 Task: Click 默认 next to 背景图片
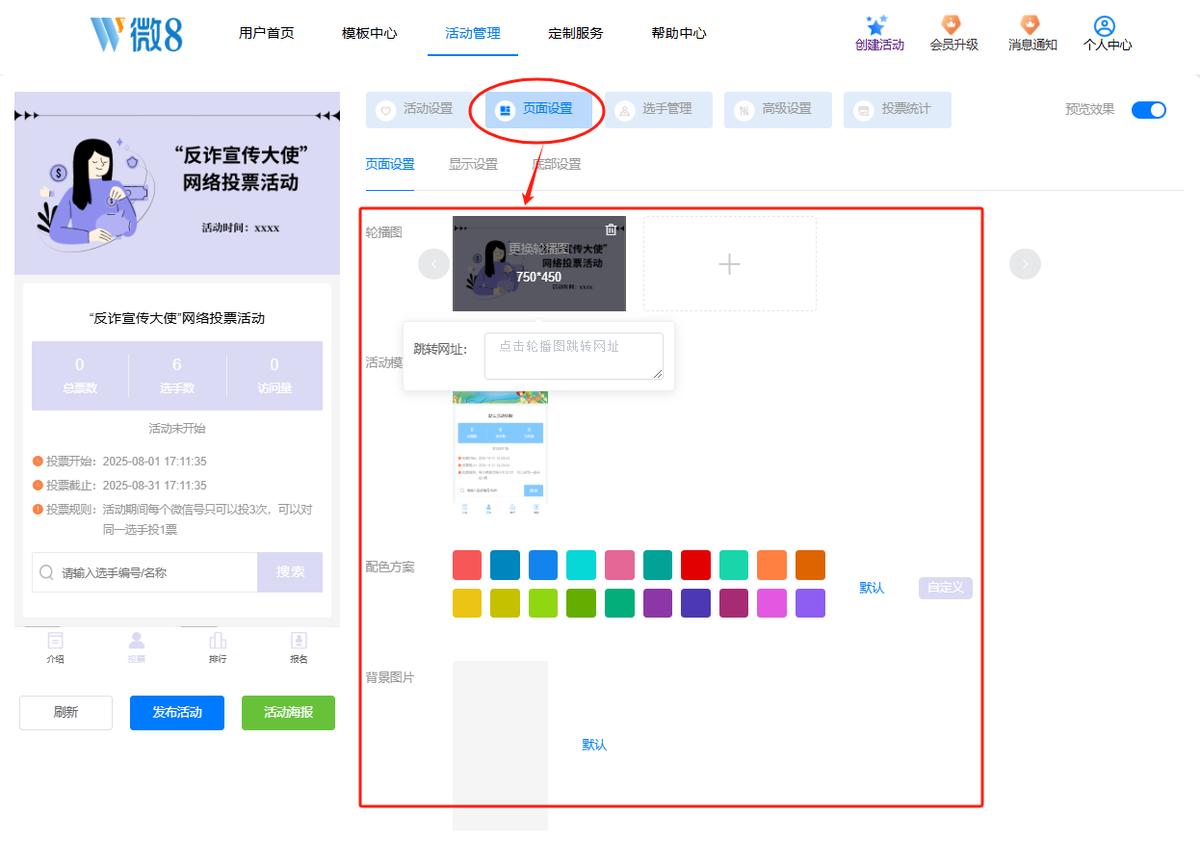[594, 745]
